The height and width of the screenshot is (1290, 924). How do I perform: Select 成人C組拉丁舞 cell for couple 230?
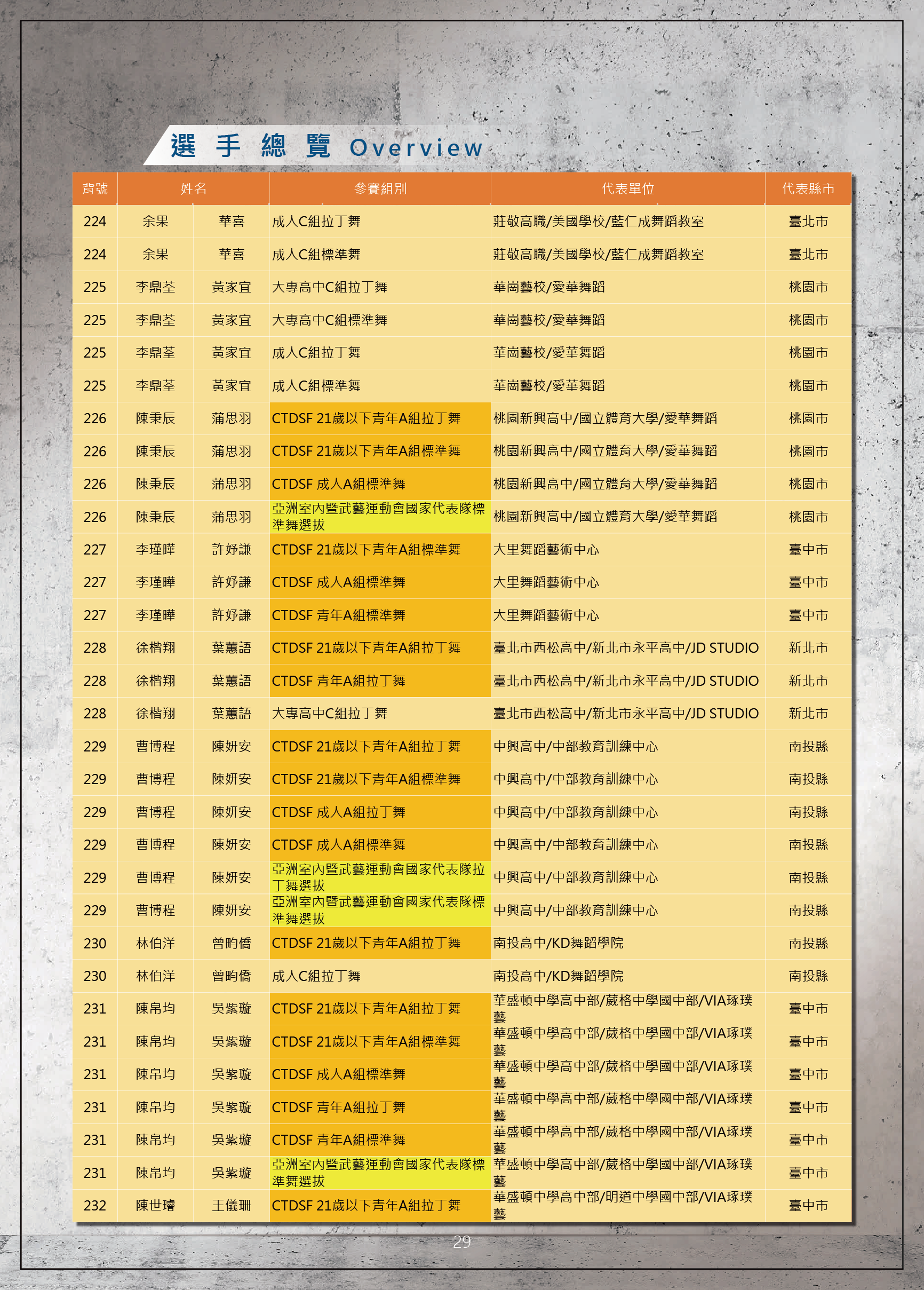[x=380, y=976]
